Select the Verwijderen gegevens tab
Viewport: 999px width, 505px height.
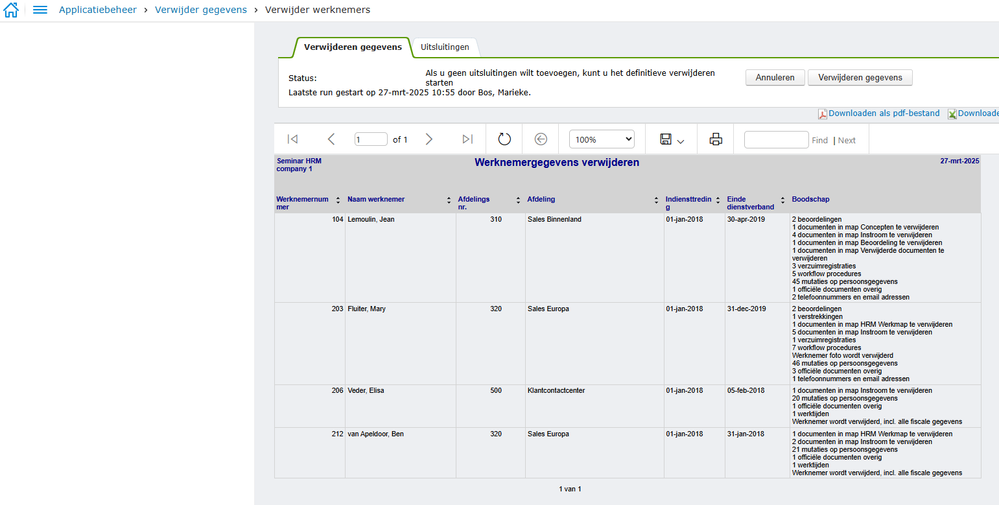[x=353, y=47]
